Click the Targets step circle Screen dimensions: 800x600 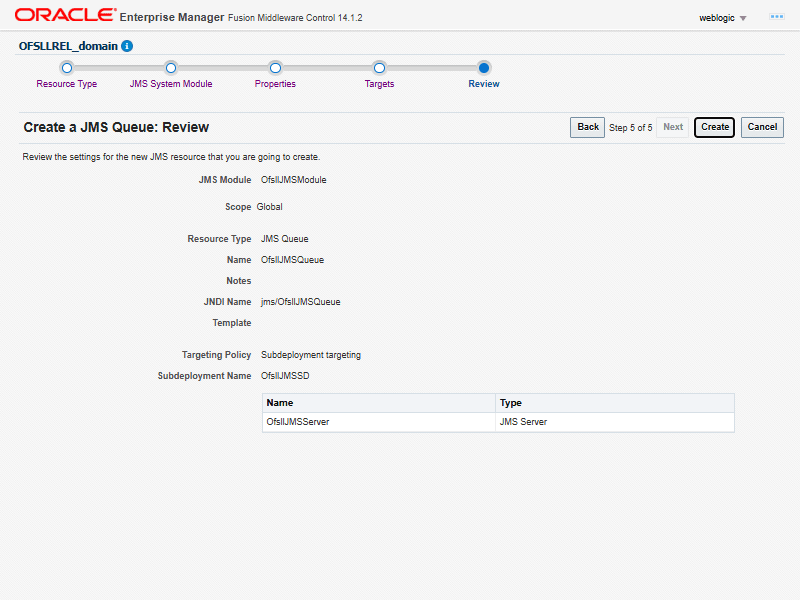(379, 68)
